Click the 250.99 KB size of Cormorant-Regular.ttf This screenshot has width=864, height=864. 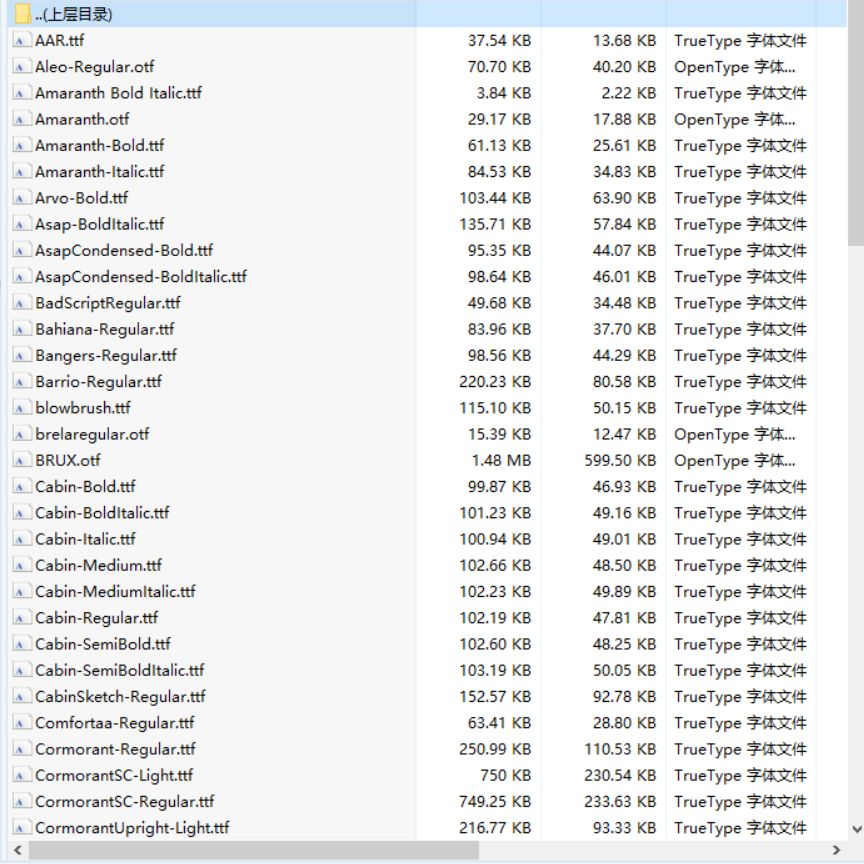(495, 749)
